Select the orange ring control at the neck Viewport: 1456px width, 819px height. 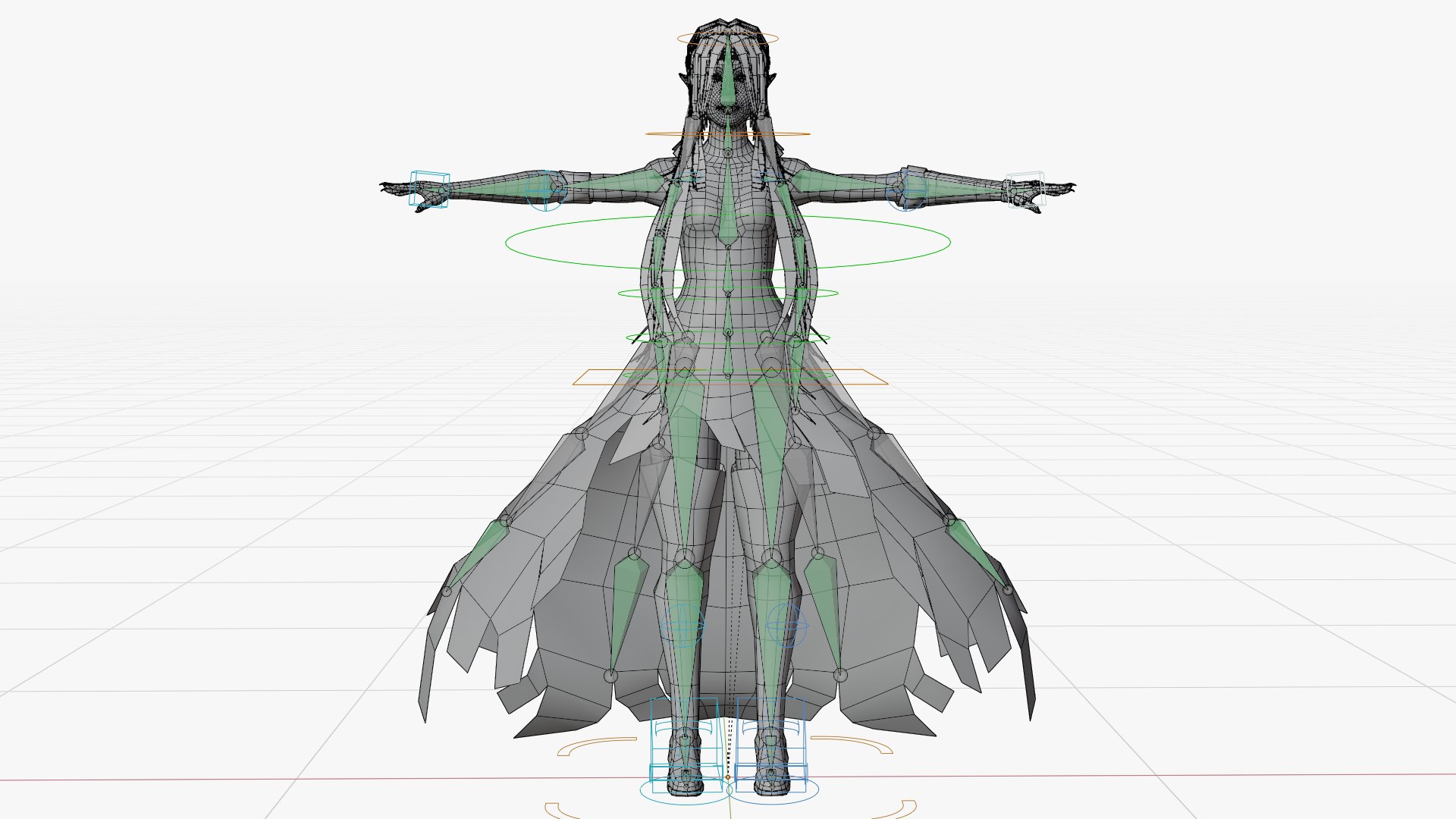[727, 134]
